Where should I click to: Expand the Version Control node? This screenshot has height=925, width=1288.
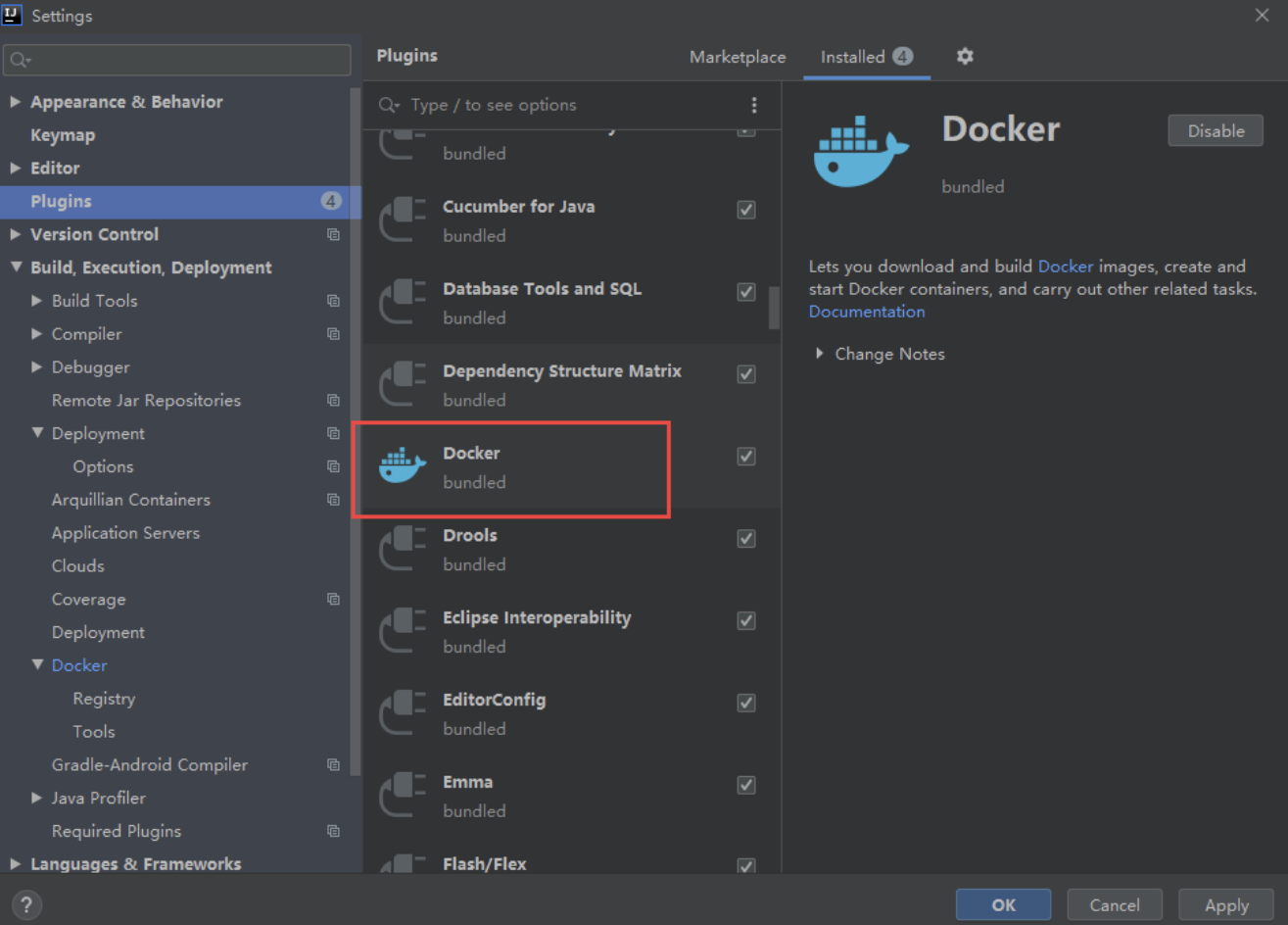pos(15,234)
